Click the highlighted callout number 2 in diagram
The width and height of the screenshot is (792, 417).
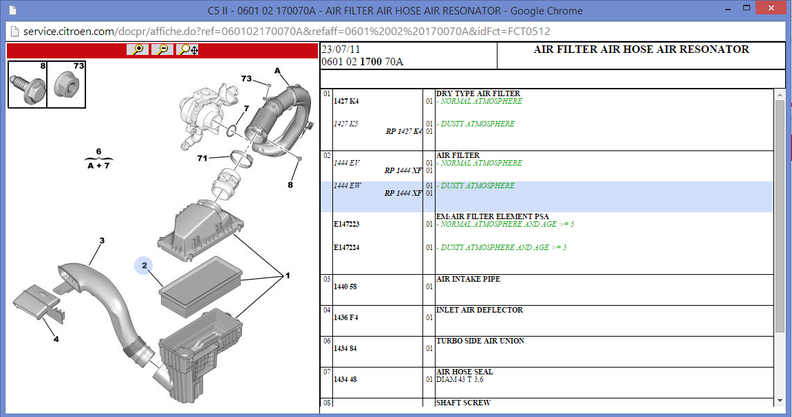pos(144,266)
